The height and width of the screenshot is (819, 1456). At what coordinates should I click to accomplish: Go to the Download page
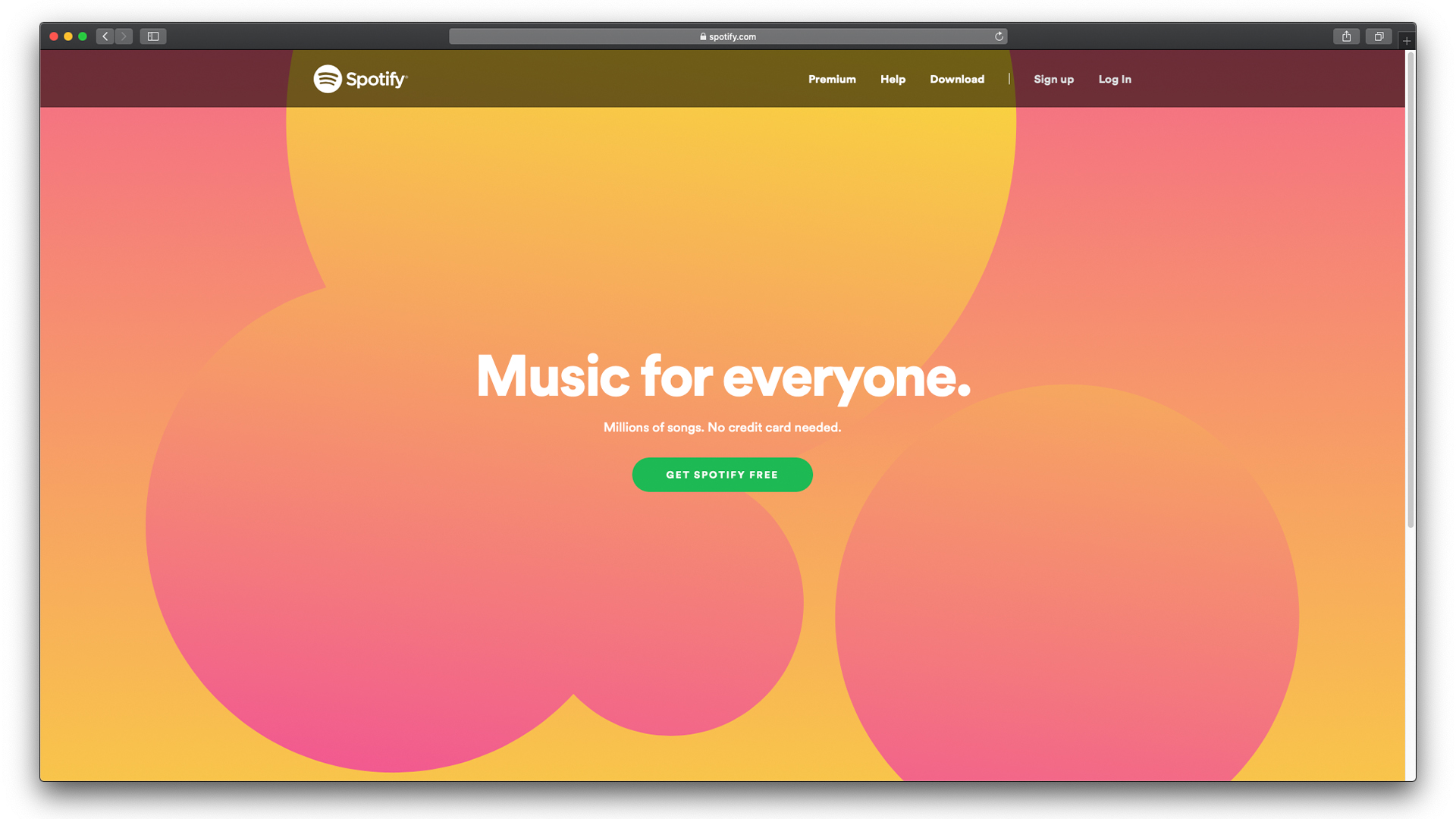click(x=957, y=79)
